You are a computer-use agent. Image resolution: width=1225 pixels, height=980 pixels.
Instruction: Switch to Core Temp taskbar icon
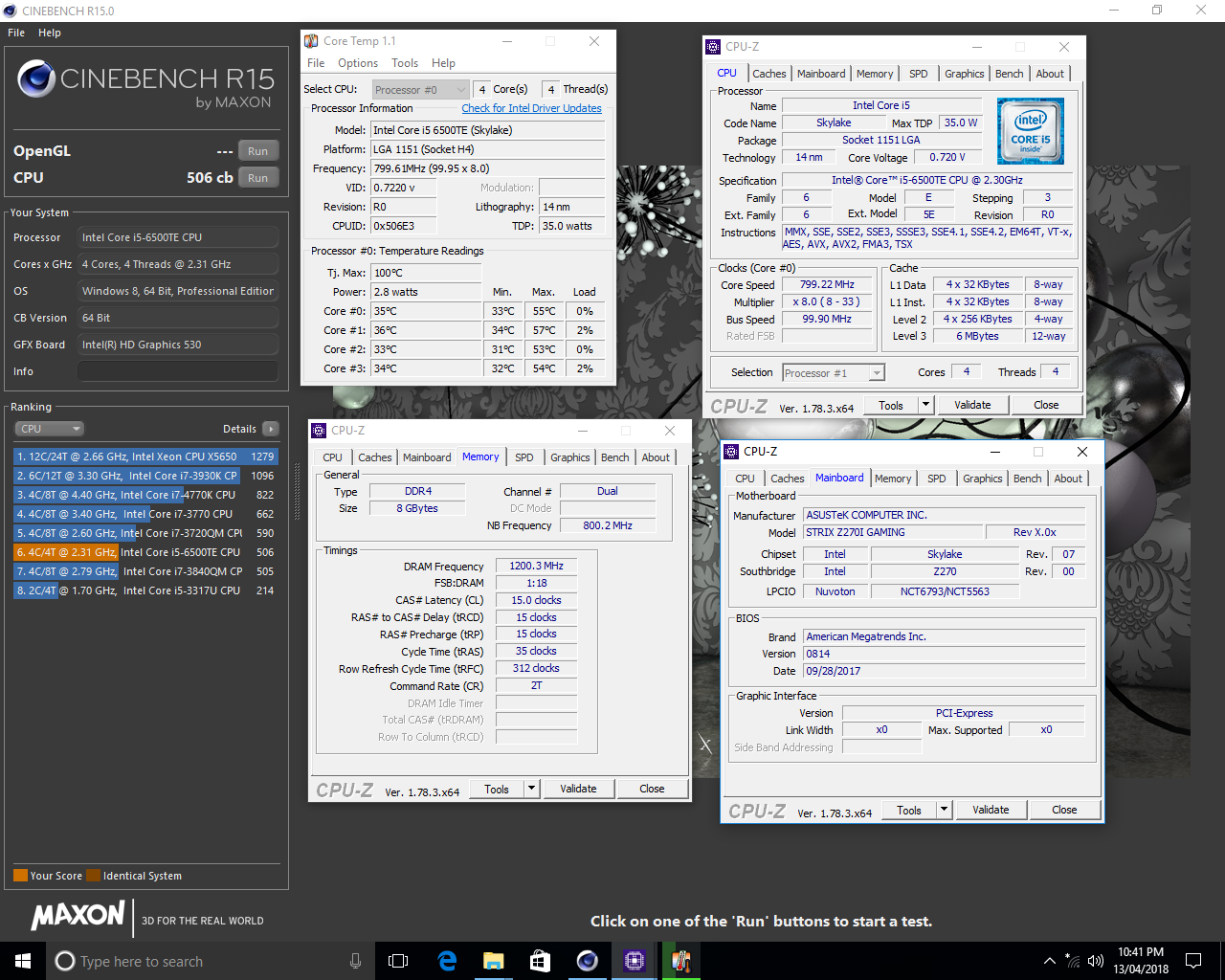(681, 961)
